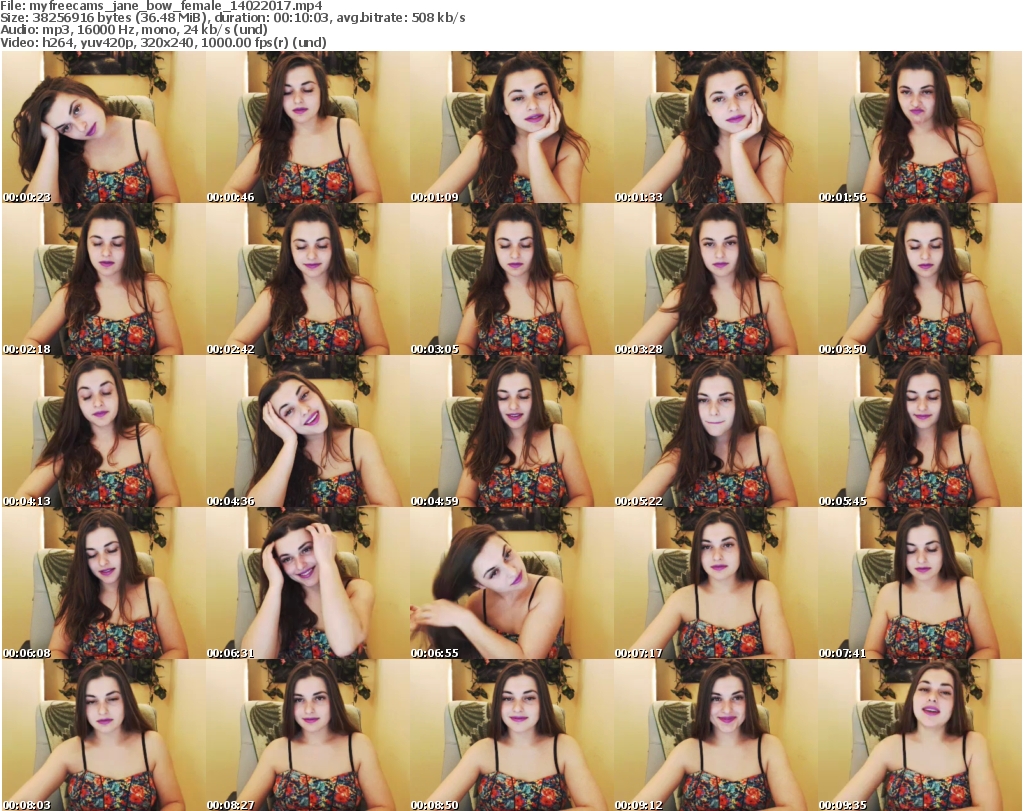The image size is (1024, 811).
Task: Choose the frame marked 00:02:42
Action: 308,279
